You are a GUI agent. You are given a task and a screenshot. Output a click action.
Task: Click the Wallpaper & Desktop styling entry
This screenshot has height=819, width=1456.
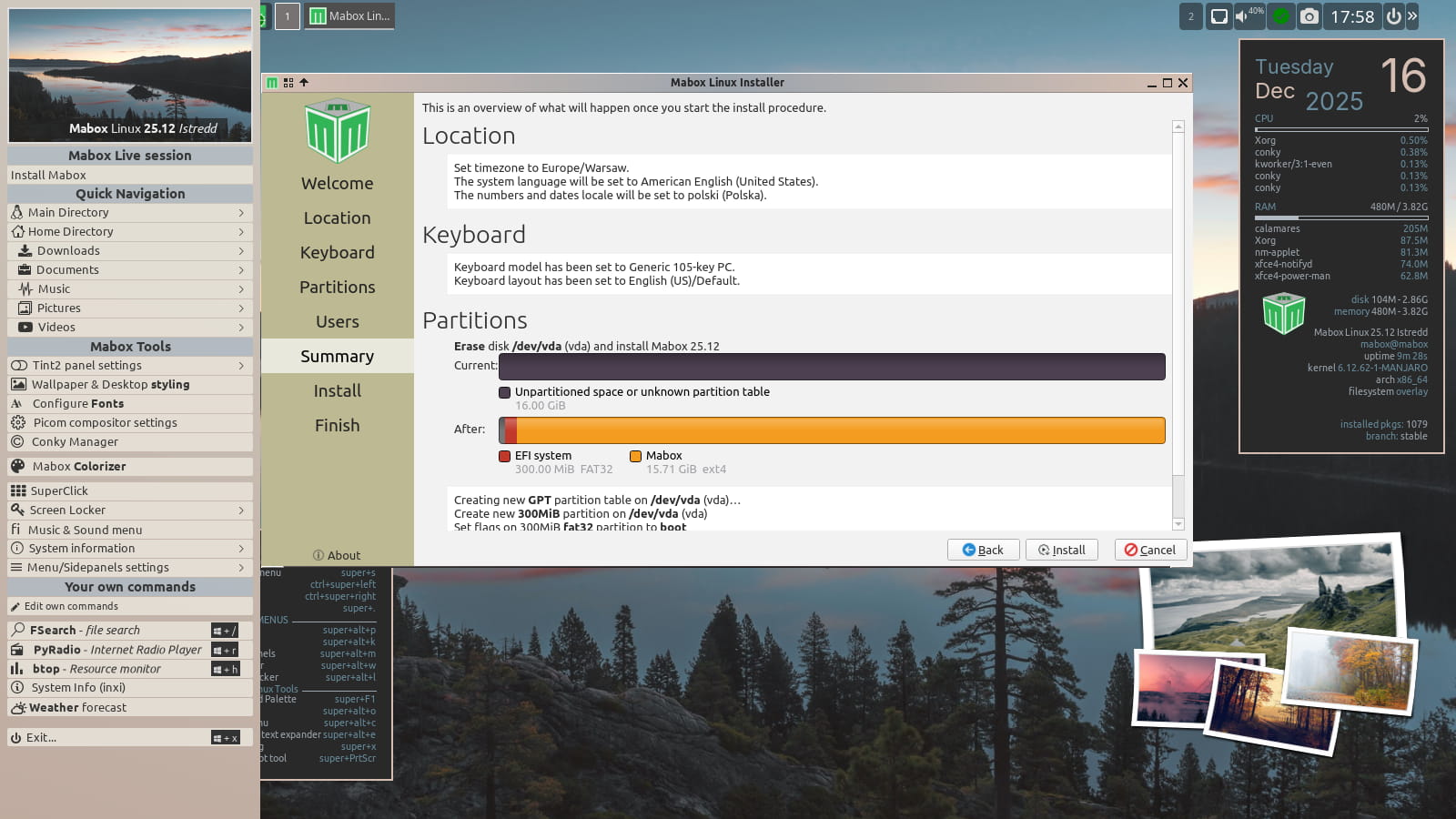click(x=110, y=385)
